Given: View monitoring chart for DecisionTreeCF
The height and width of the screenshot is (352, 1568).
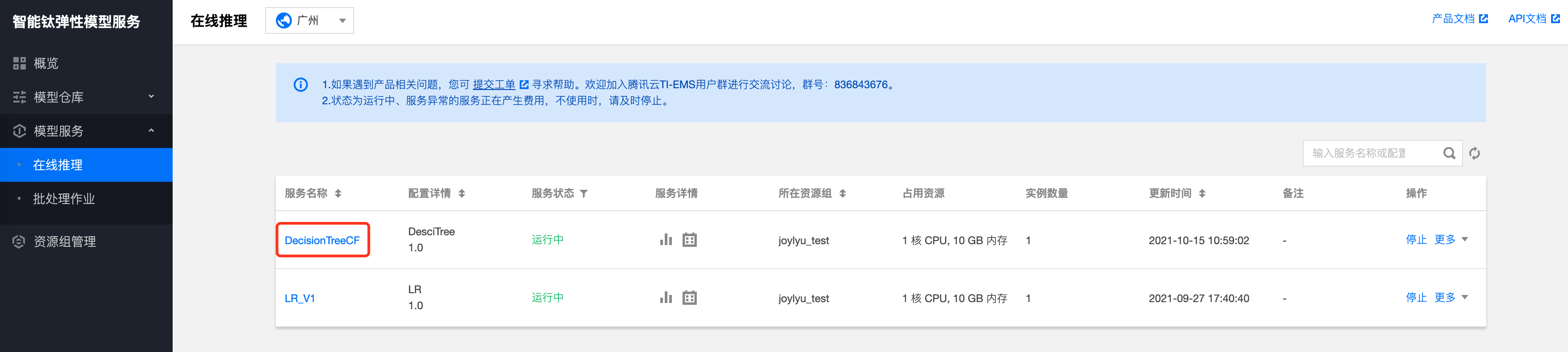Looking at the screenshot, I should click(666, 240).
